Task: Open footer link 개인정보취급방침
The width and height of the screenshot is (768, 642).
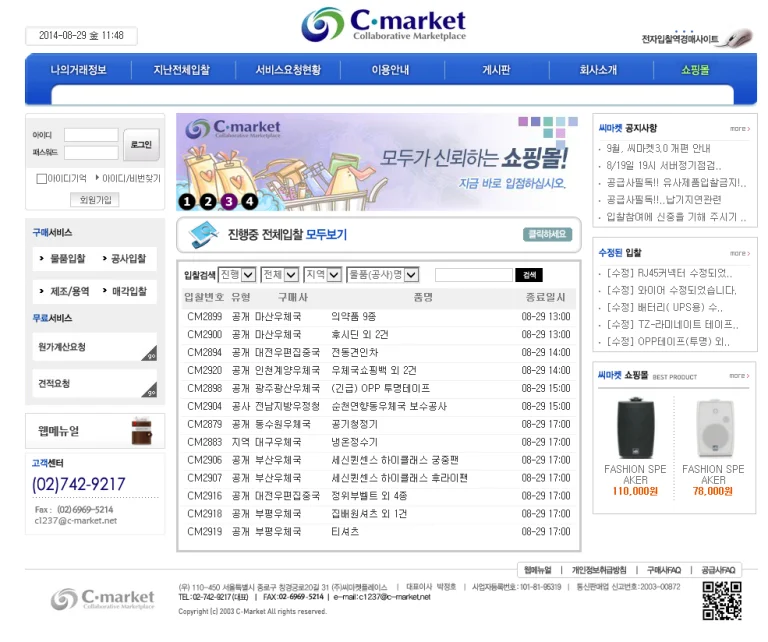Action: [599, 570]
